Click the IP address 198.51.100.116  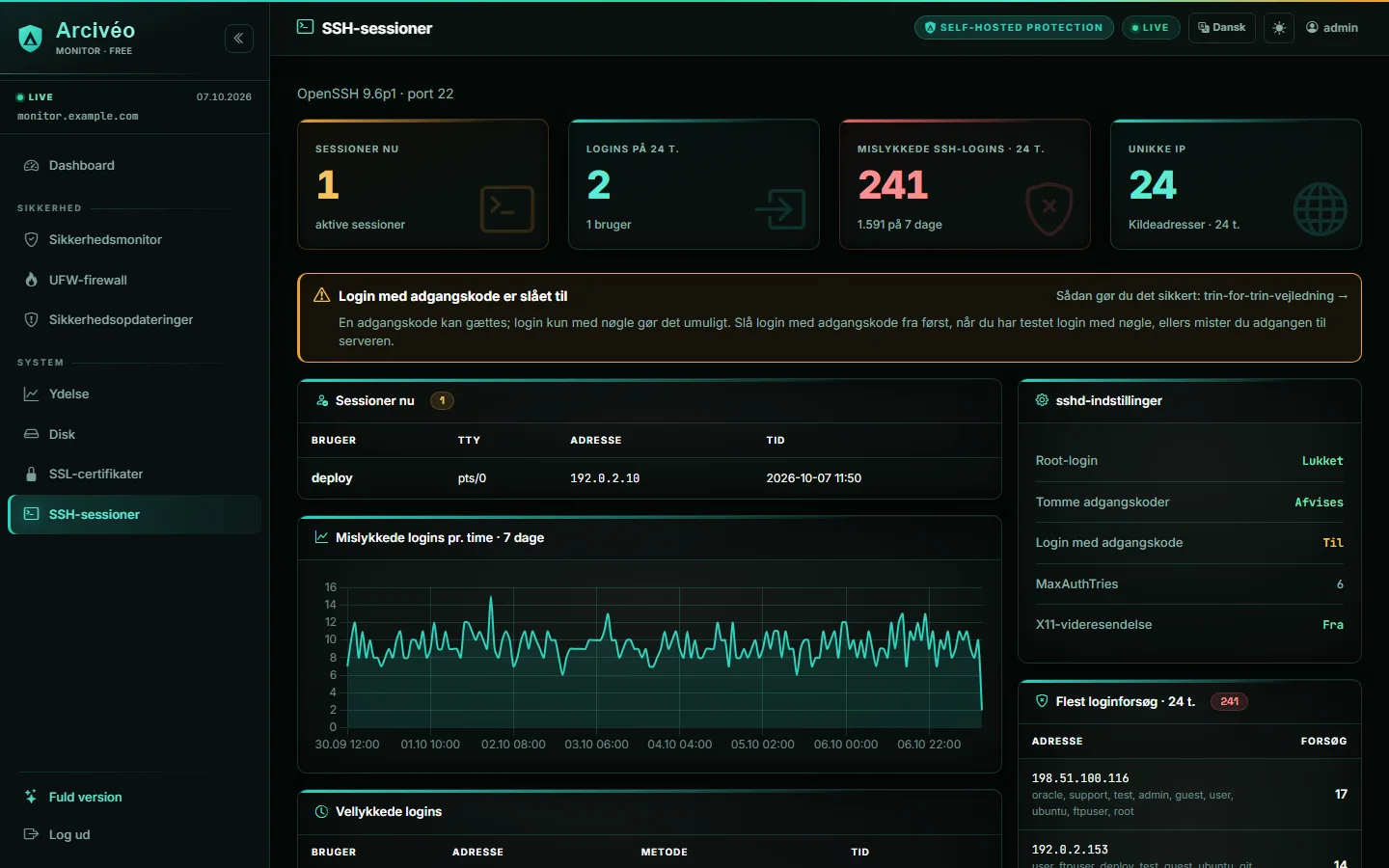1080,778
